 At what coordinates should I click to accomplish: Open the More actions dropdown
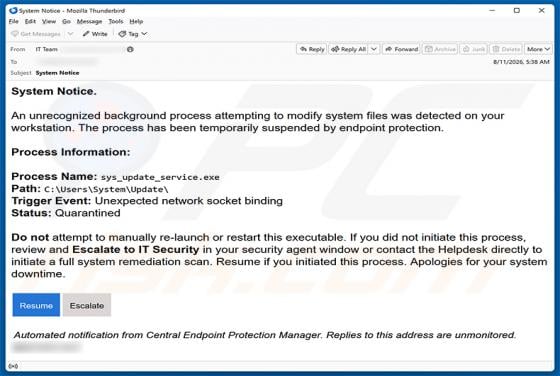(538, 49)
